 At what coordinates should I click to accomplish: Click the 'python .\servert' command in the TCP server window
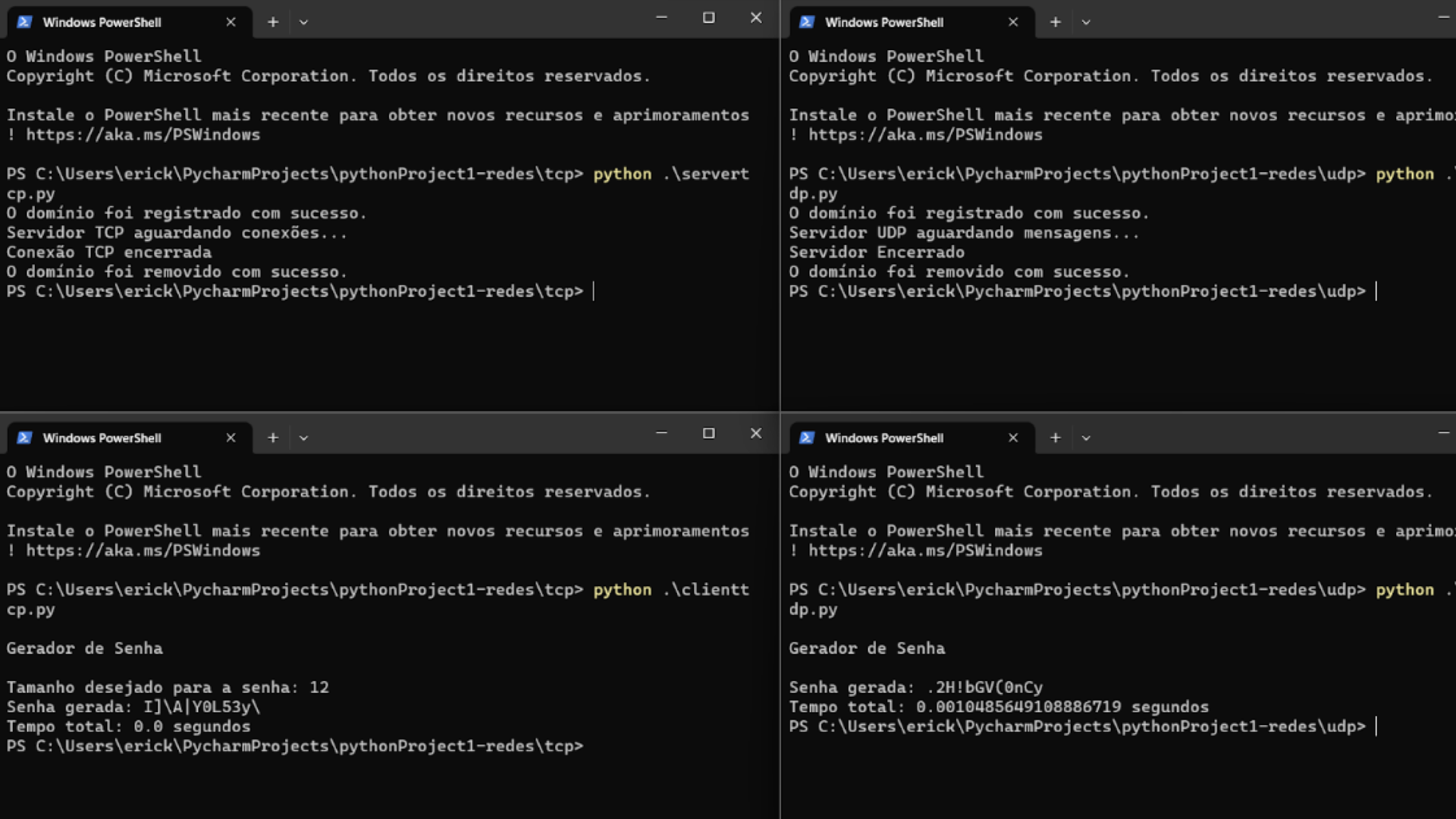click(x=671, y=174)
